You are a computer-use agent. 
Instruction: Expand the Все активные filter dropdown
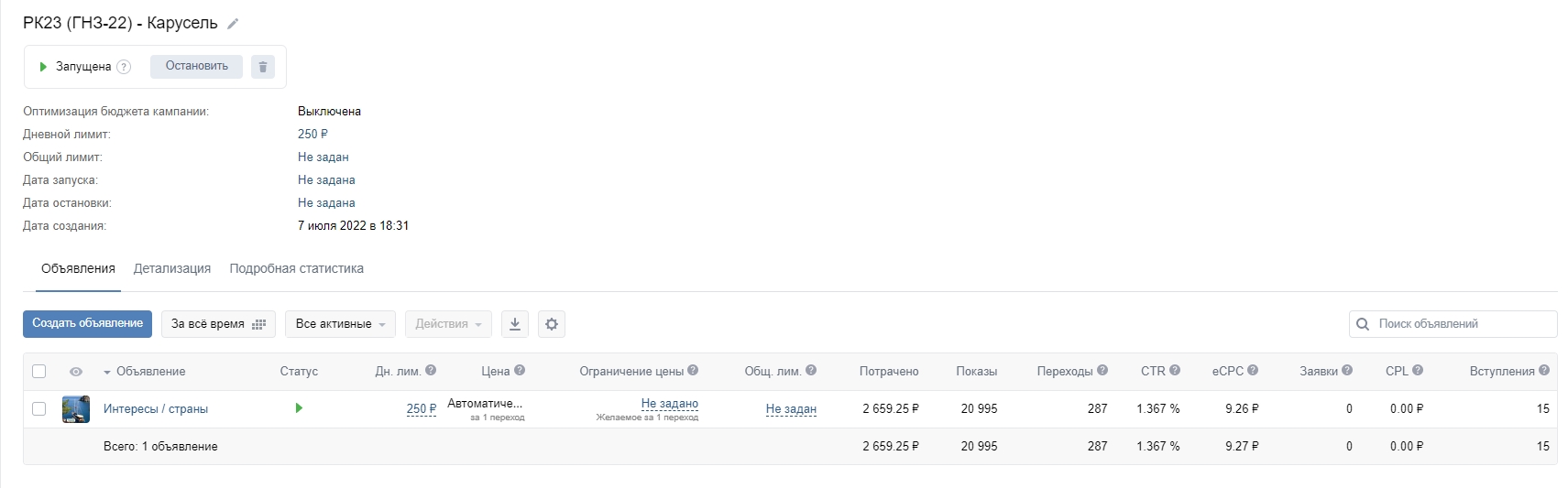[340, 324]
